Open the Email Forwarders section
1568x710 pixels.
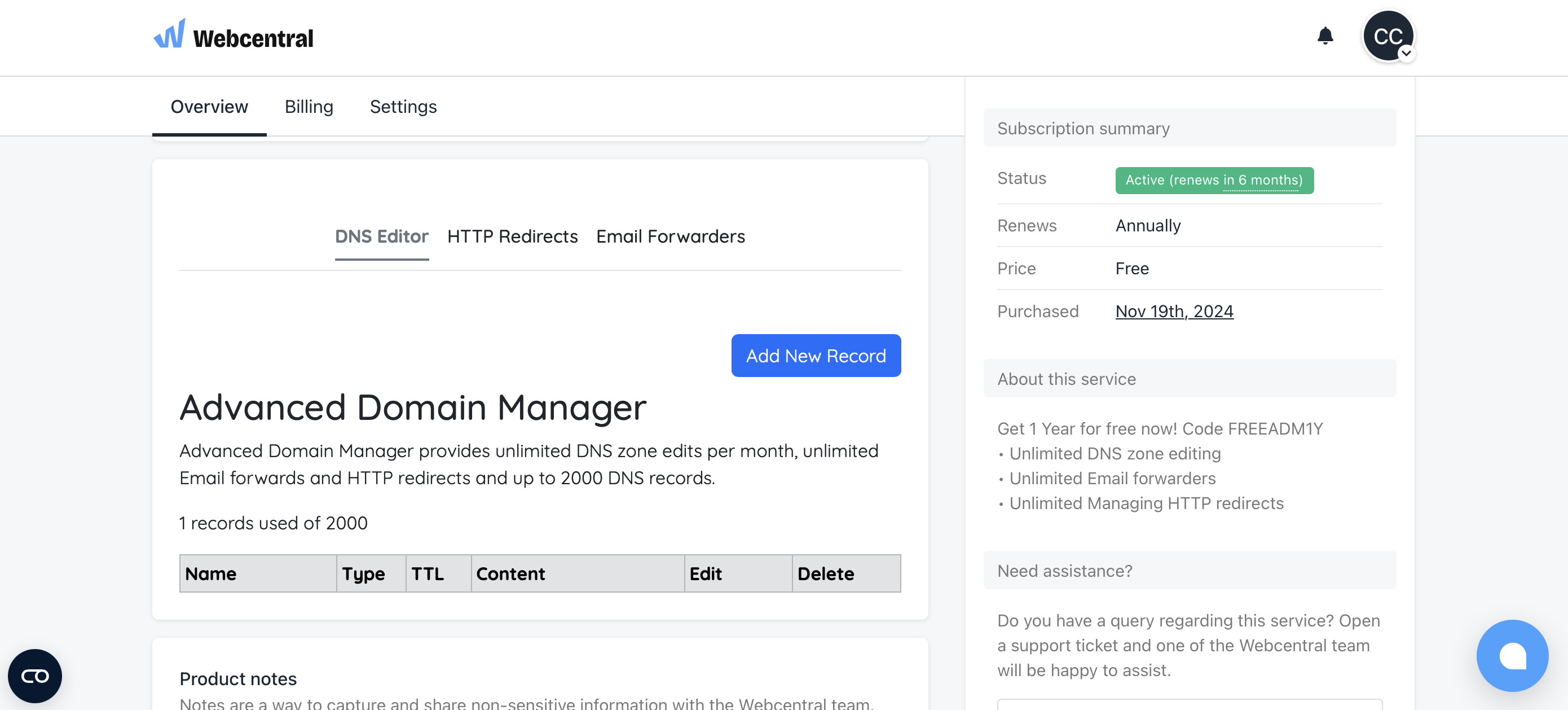click(x=670, y=236)
